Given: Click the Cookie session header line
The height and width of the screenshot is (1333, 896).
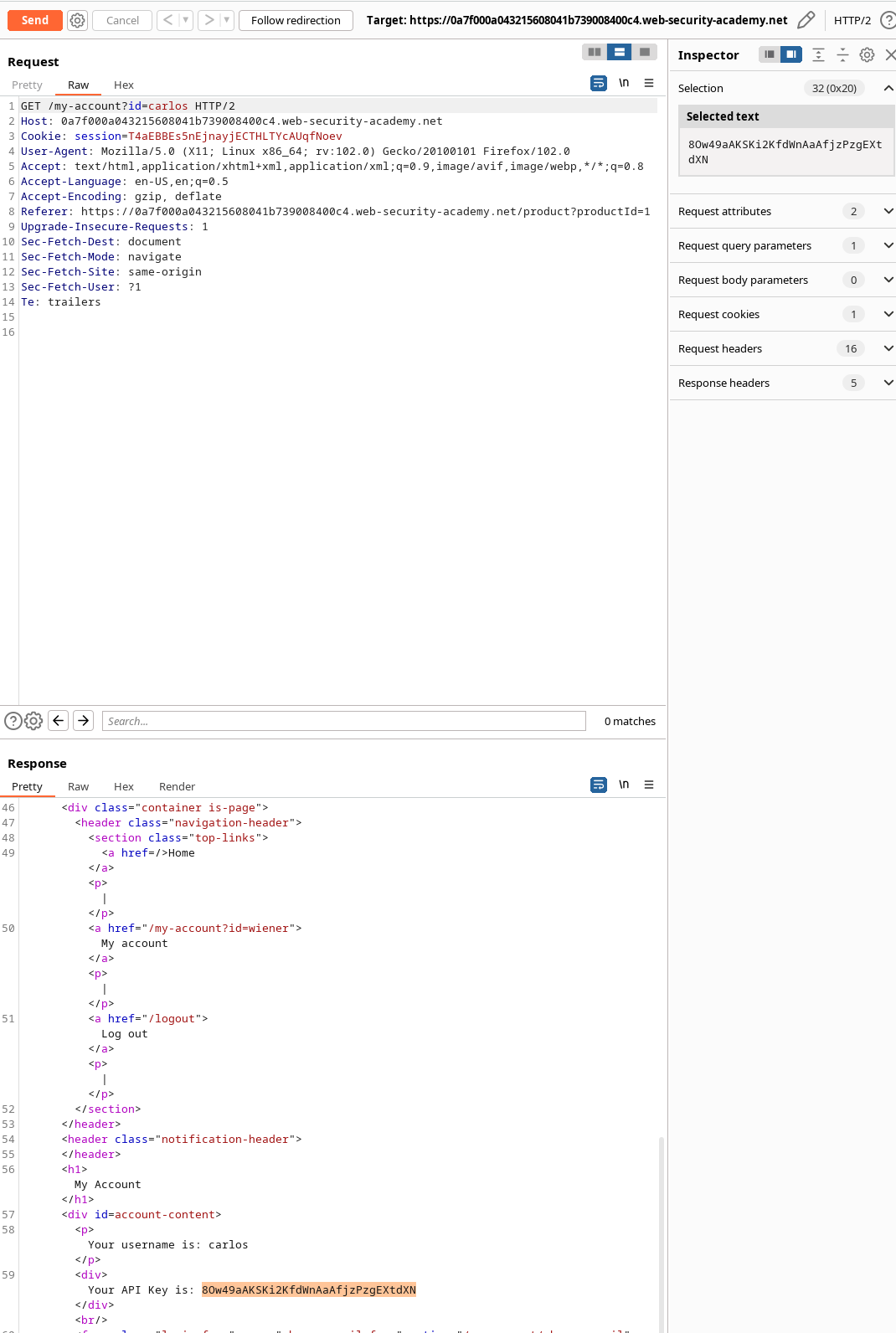Looking at the screenshot, I should (182, 136).
